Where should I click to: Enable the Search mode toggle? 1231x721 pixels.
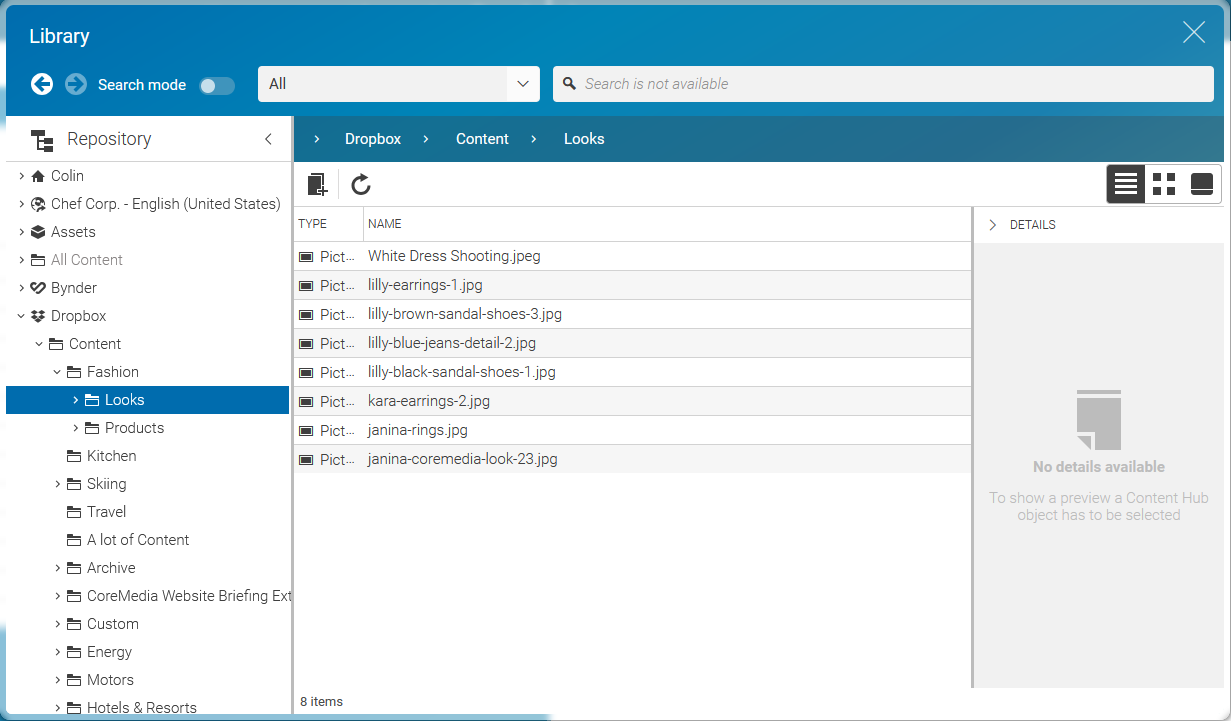[217, 85]
